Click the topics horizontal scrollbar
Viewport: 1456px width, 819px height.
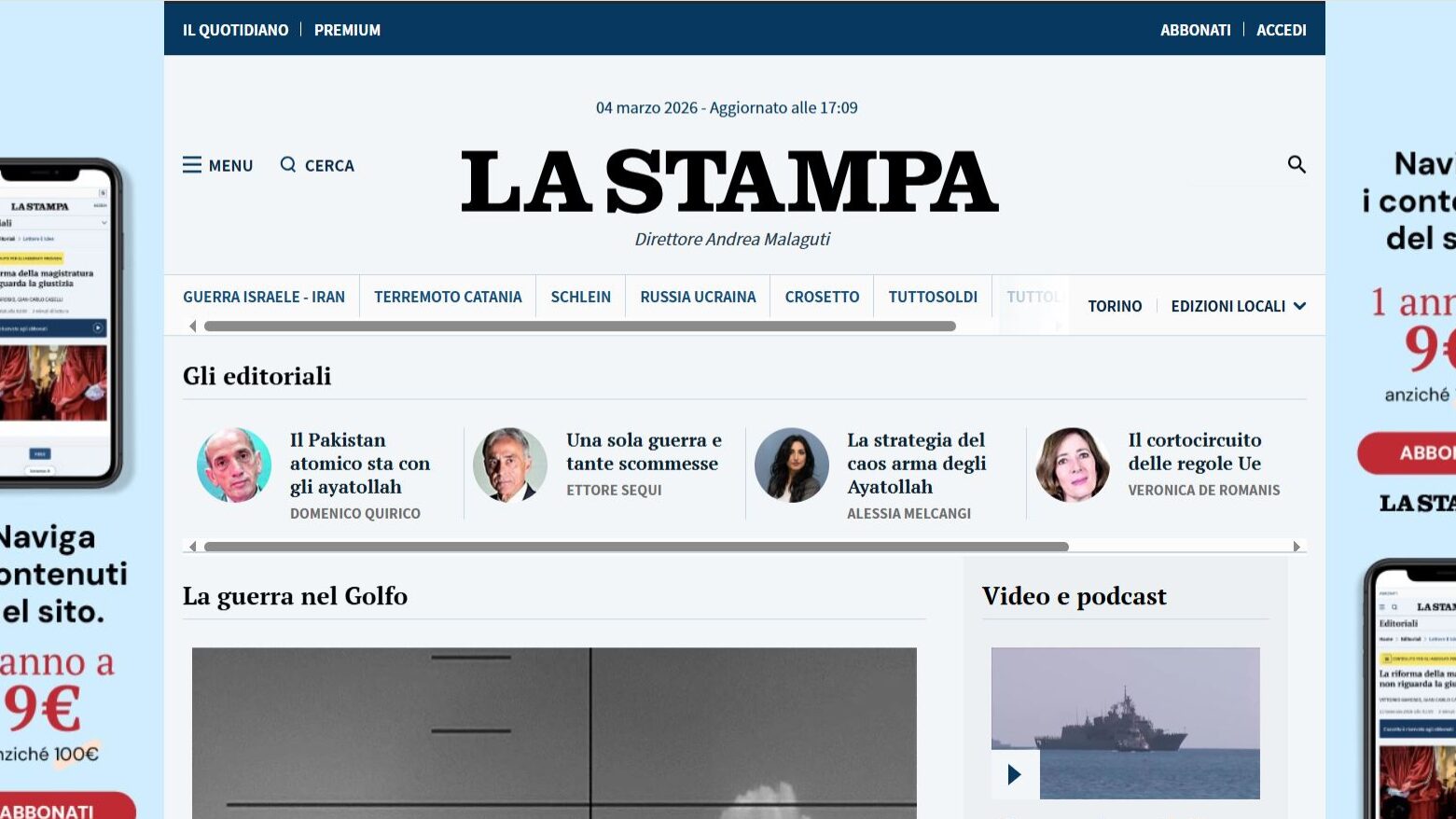(579, 326)
